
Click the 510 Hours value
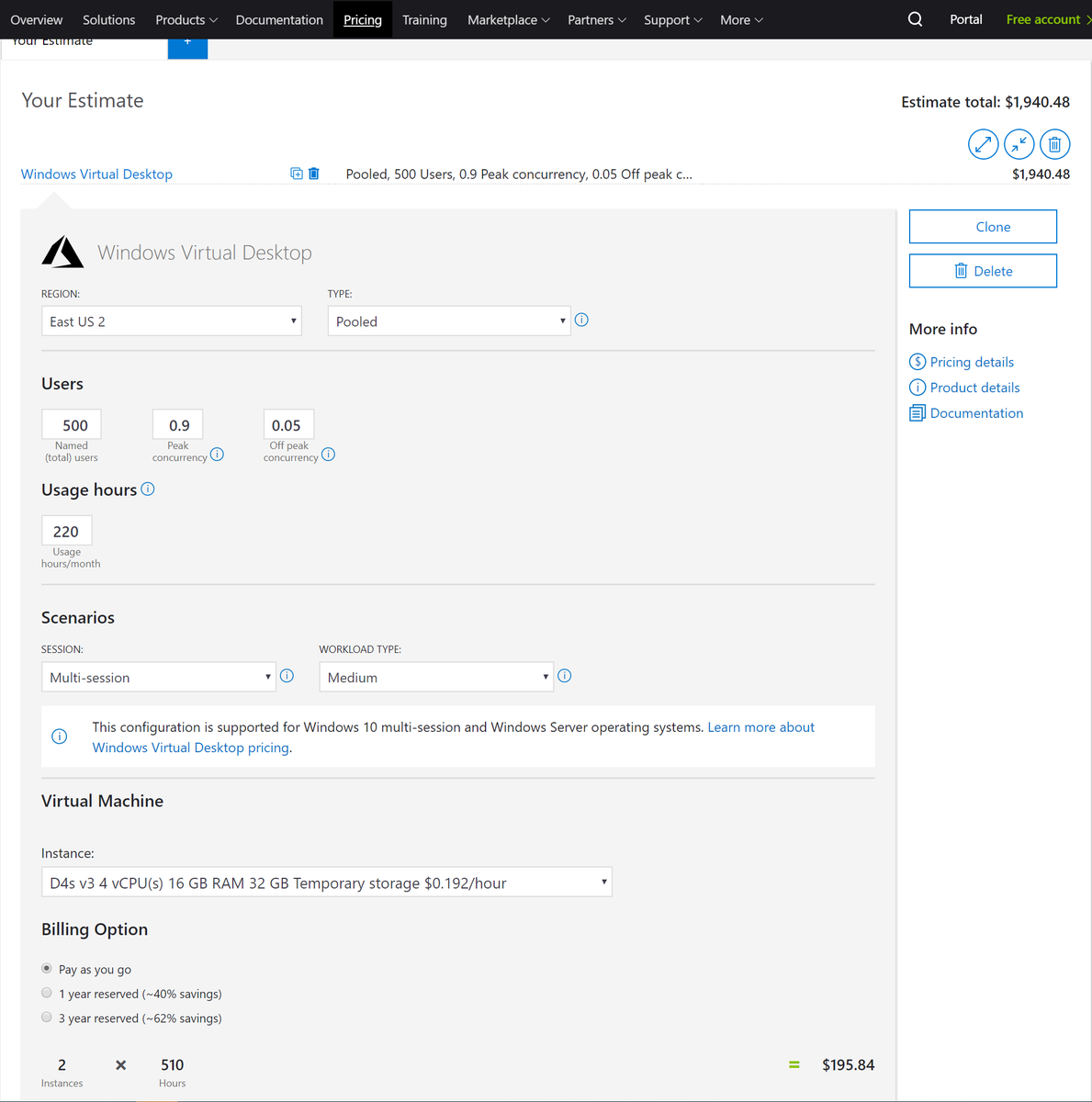click(x=172, y=1064)
